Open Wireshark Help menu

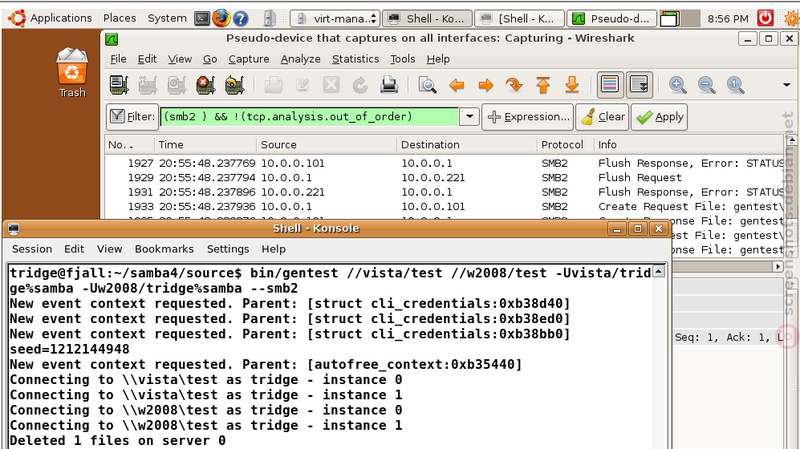tap(438, 59)
